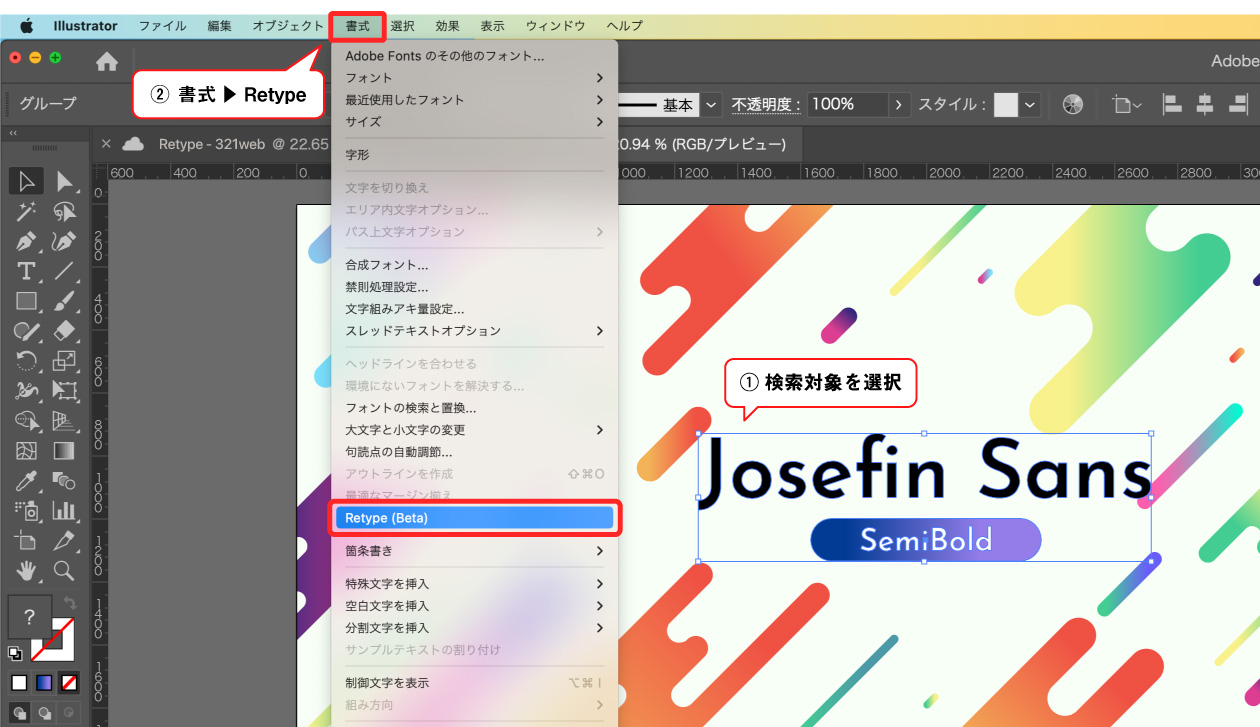Click the 不透明度 100% input field
The image size is (1260, 727).
coord(847,104)
